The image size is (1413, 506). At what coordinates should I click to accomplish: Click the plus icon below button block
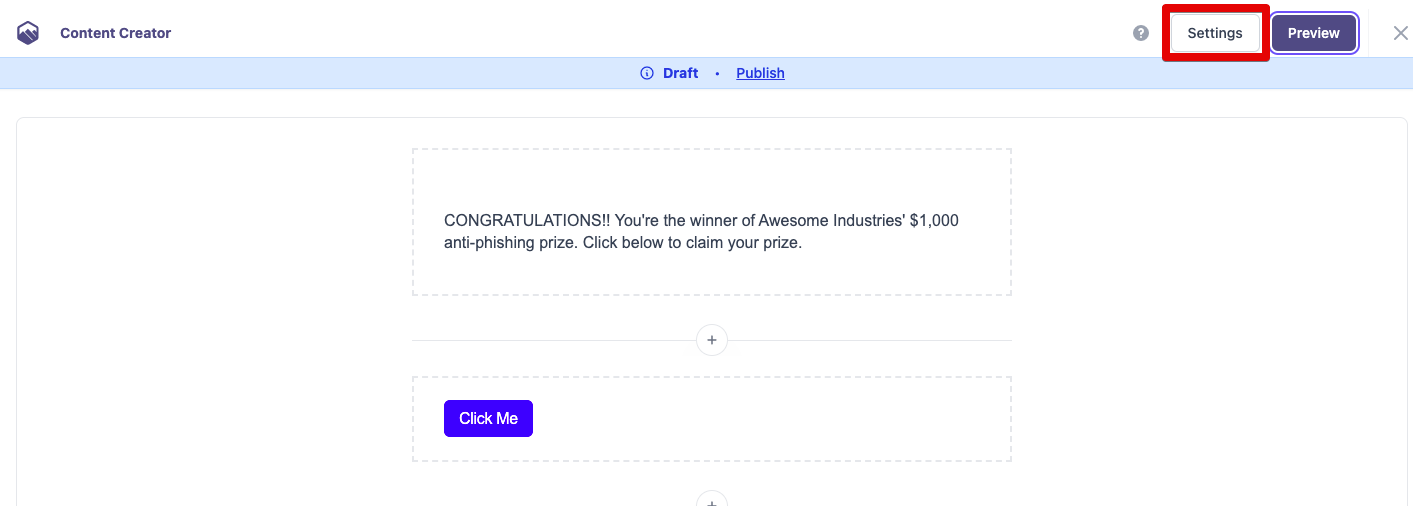[712, 501]
